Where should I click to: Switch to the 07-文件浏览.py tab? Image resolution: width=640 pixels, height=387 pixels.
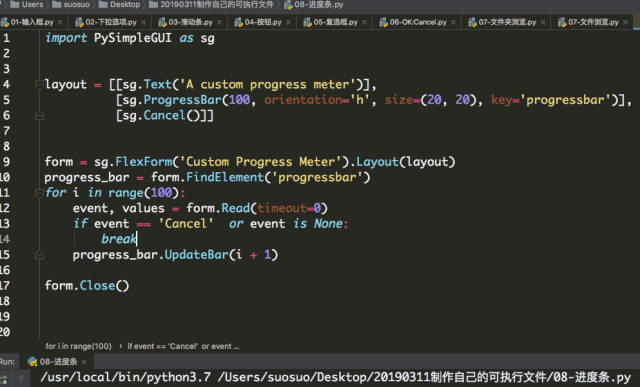pyautogui.click(x=593, y=22)
